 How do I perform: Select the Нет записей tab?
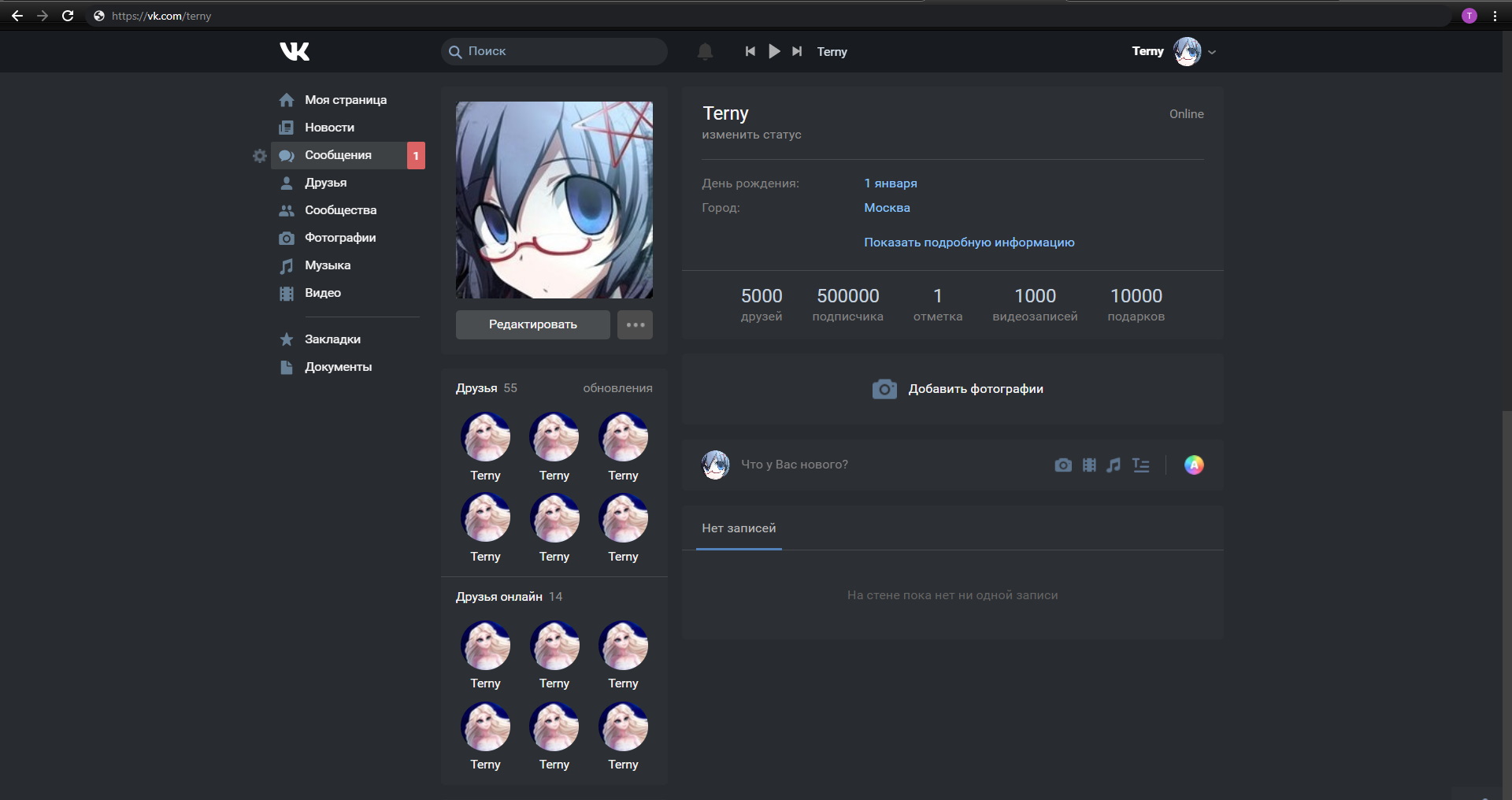[739, 528]
